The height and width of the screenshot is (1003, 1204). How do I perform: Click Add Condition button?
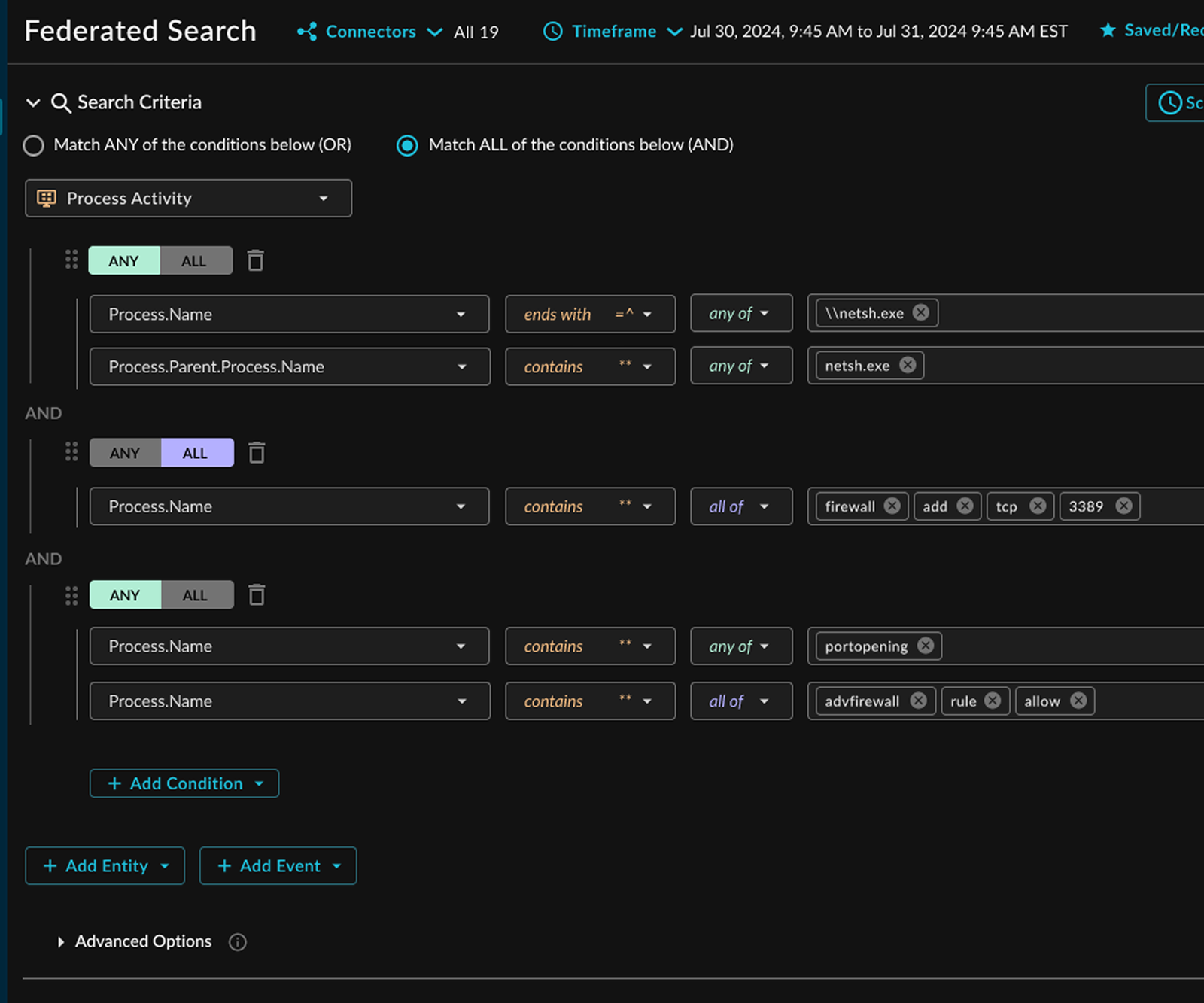tap(184, 783)
